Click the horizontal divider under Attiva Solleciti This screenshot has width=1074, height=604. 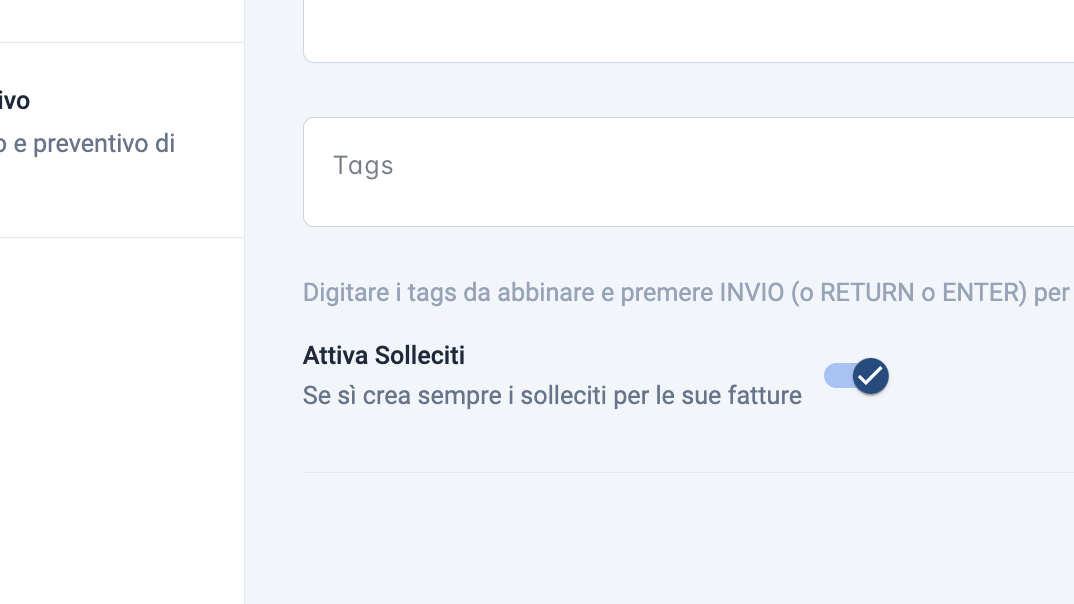click(x=688, y=473)
